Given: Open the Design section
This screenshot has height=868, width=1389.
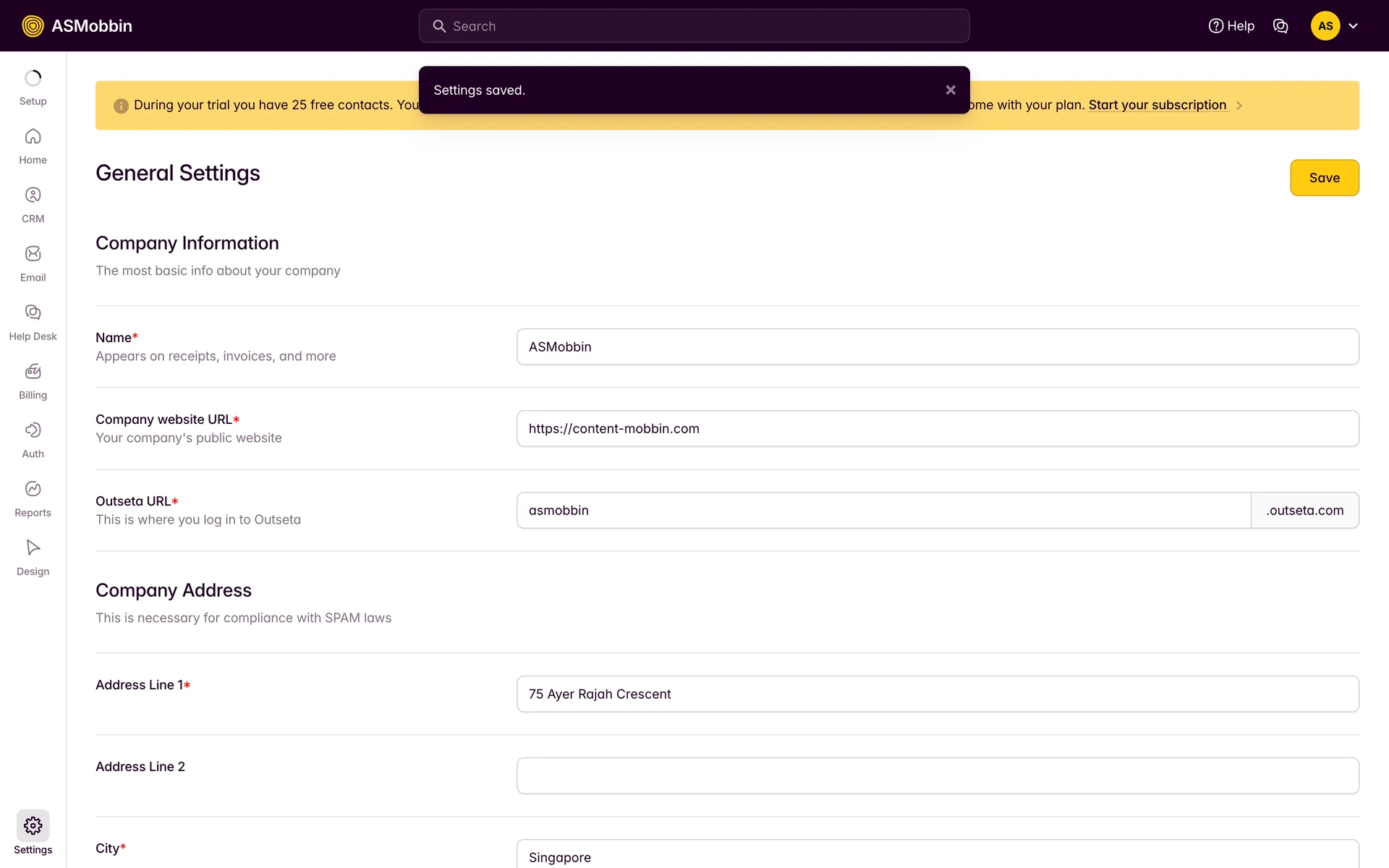Looking at the screenshot, I should (33, 557).
